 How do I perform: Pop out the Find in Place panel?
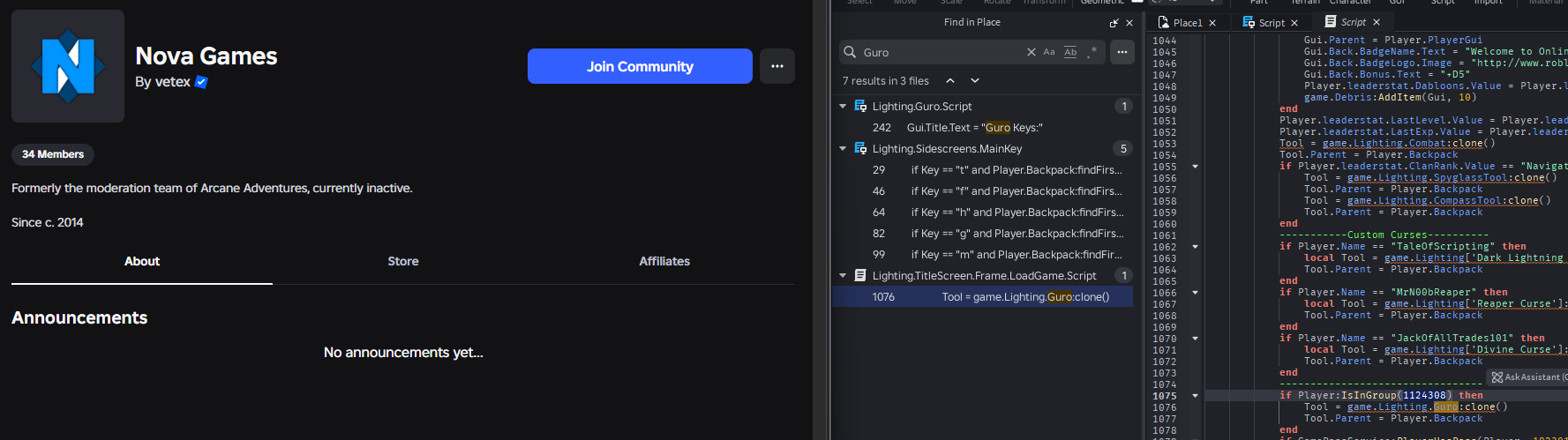pos(1114,23)
